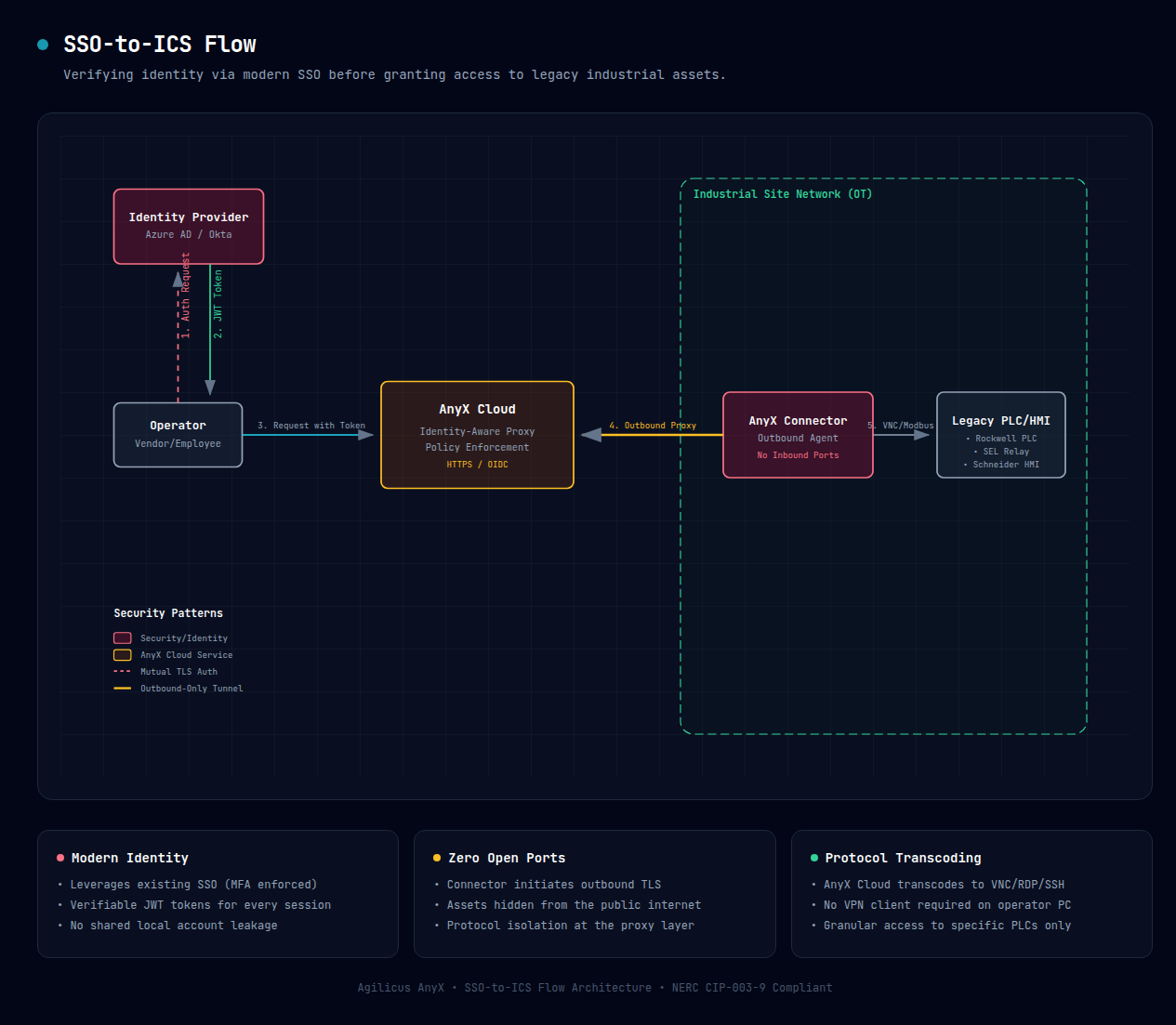Click the 'Outbound Agent' subtitle

(798, 439)
